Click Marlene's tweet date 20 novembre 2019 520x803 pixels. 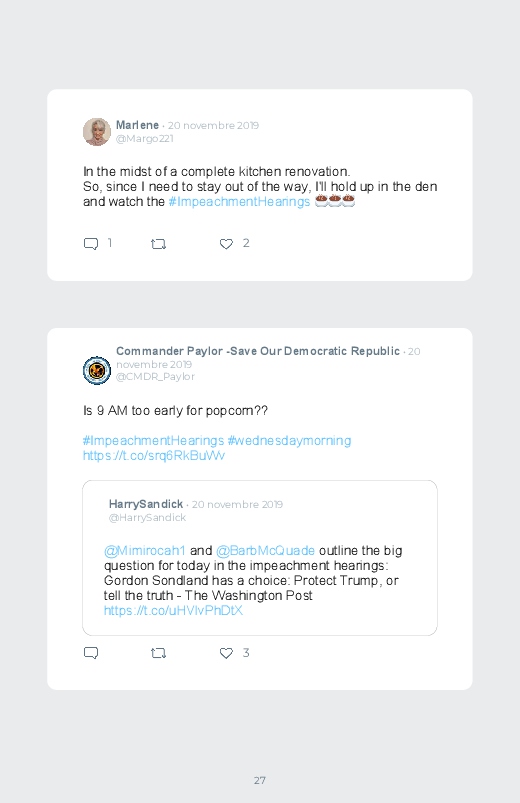(213, 125)
